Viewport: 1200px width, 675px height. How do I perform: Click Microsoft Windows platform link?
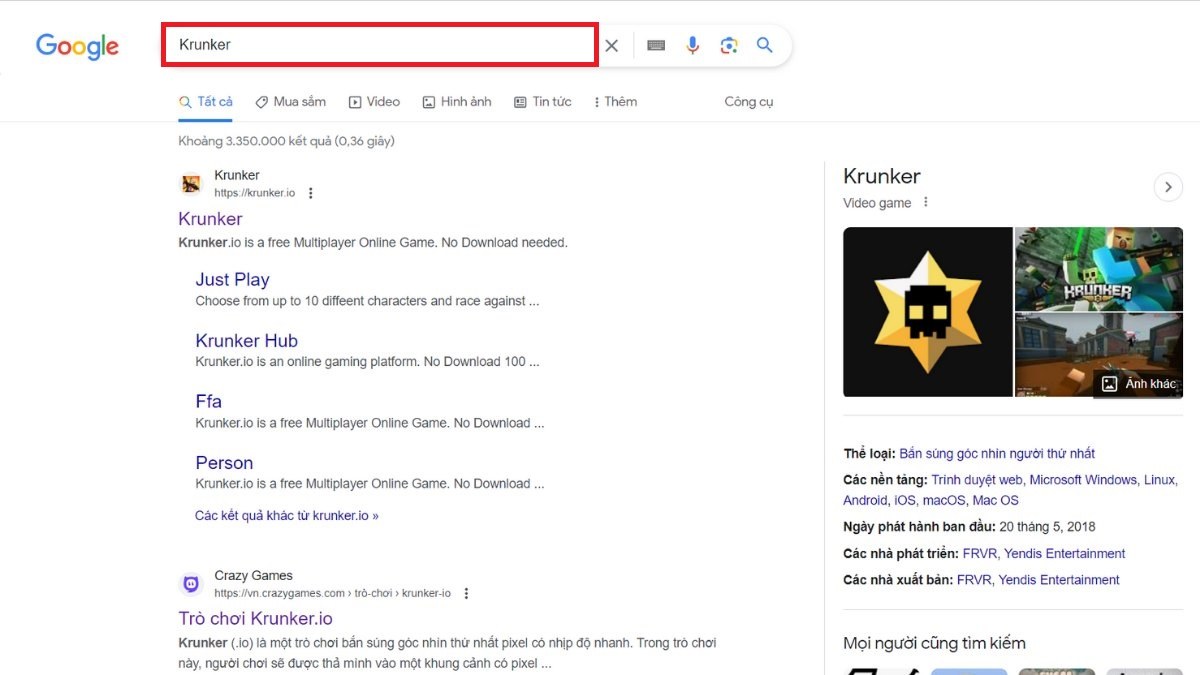[1083, 480]
